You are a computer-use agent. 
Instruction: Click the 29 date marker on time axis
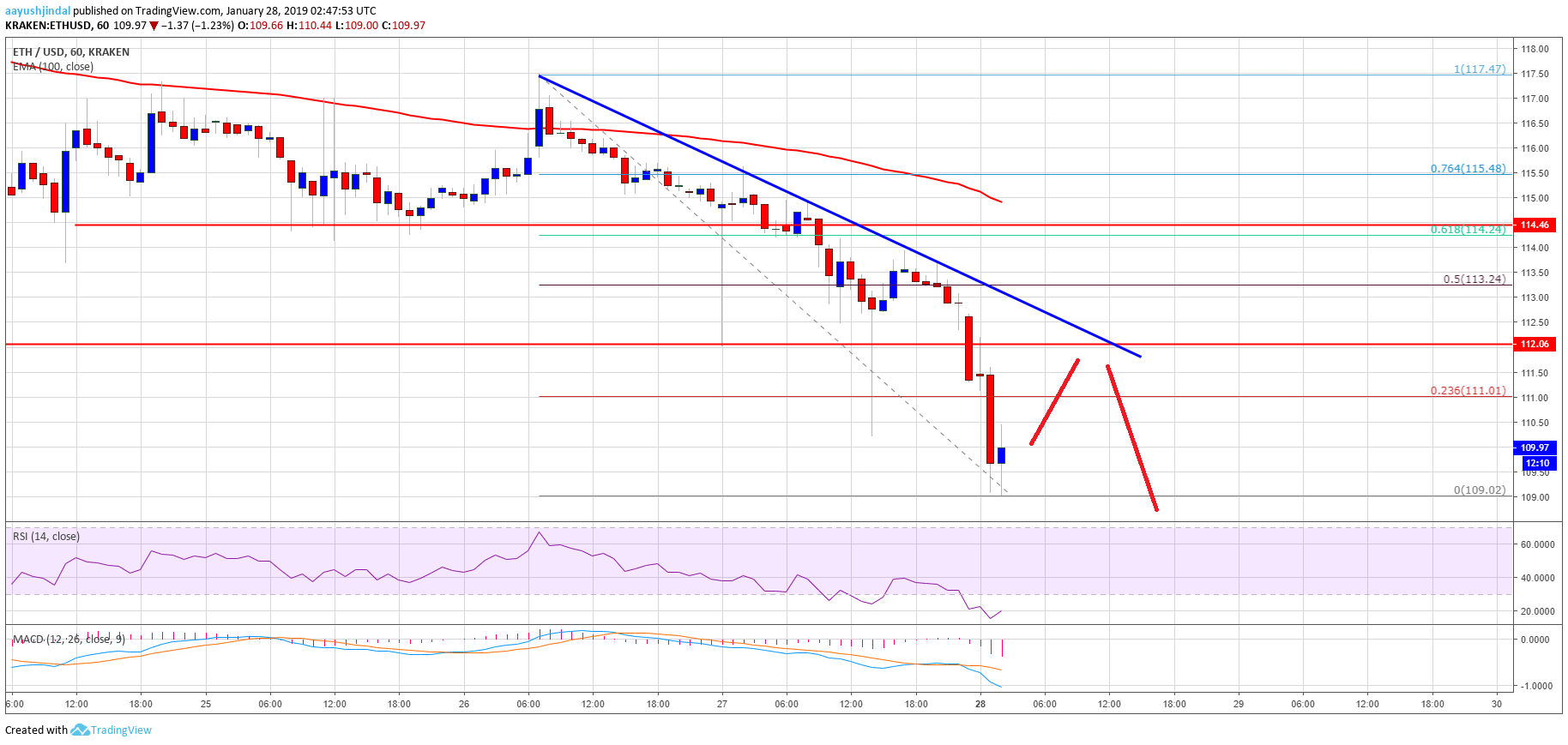pos(1239,704)
